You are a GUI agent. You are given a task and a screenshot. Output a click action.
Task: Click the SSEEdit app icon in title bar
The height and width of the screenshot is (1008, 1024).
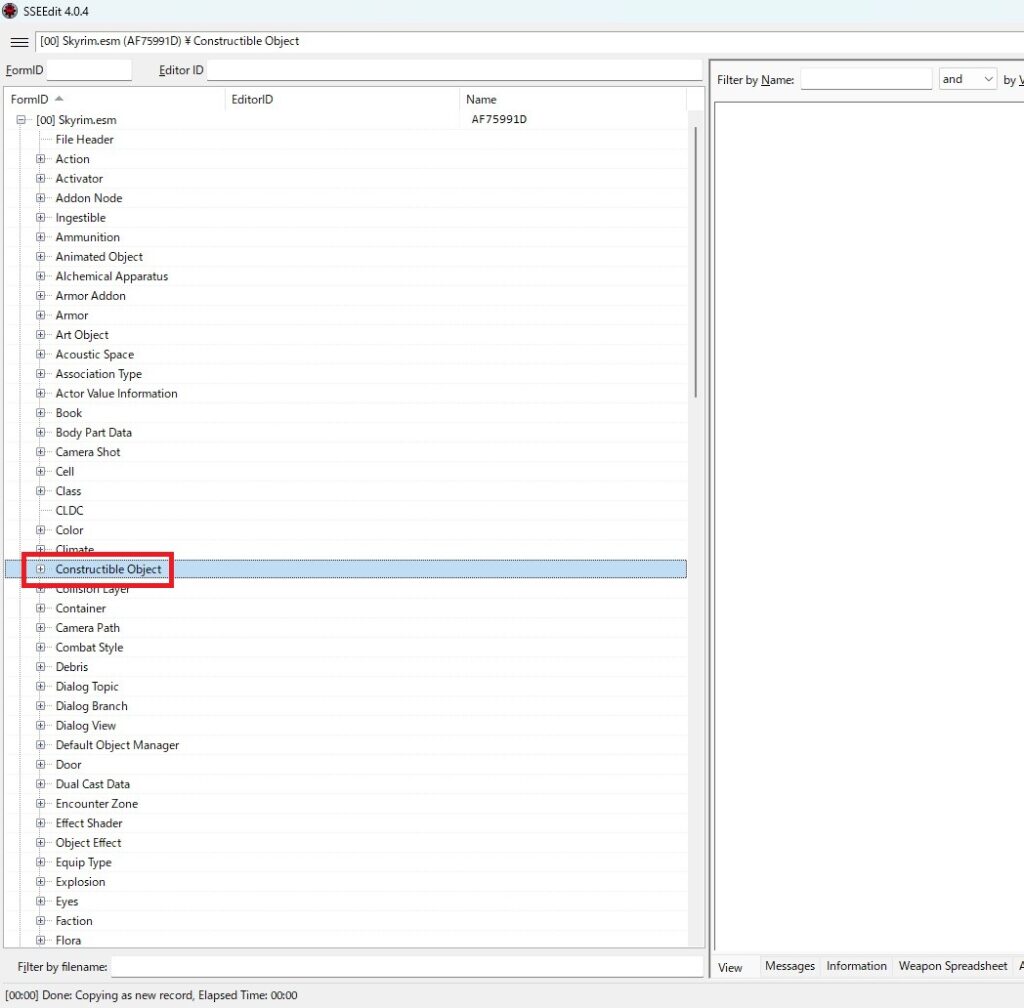pos(10,11)
